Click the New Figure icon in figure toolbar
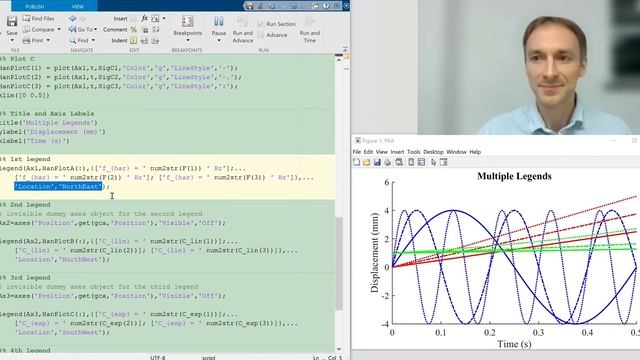640x360 pixels. coord(357,162)
